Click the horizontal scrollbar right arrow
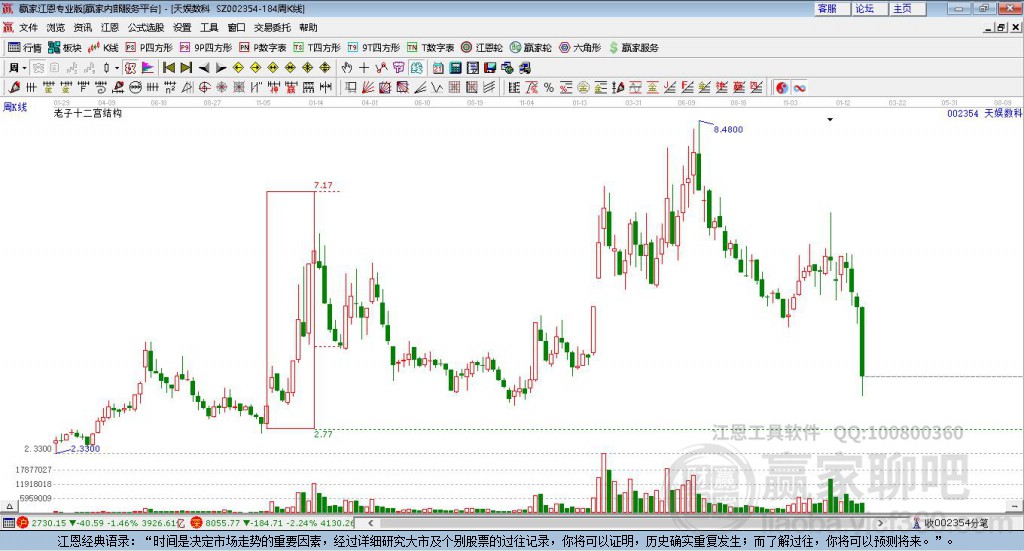Image resolution: width=1024 pixels, height=551 pixels. click(880, 523)
